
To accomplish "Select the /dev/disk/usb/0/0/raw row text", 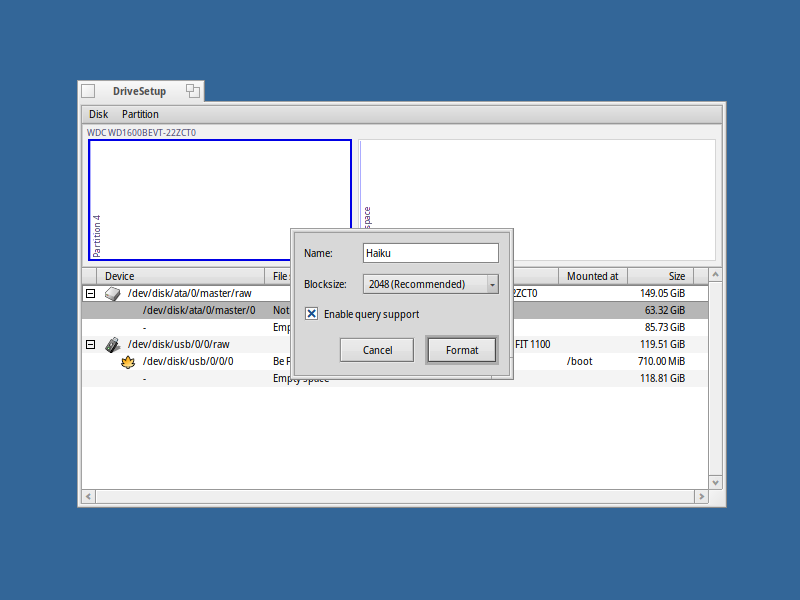I will [x=179, y=344].
